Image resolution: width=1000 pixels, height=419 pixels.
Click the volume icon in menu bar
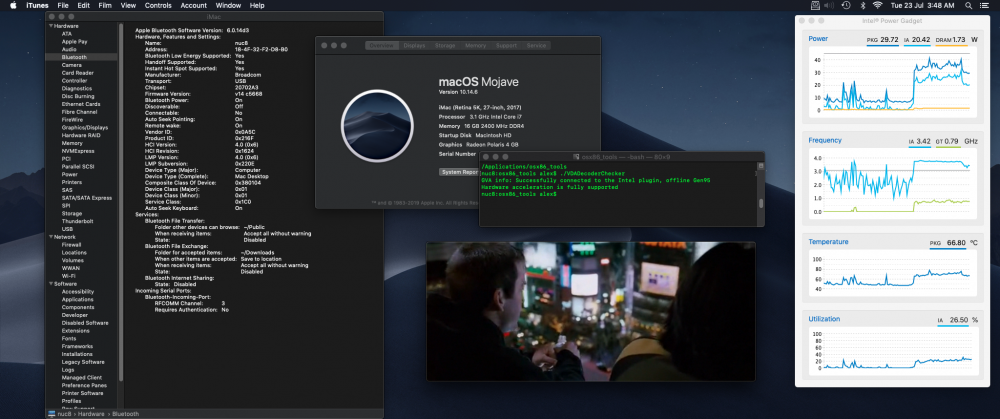tap(830, 5)
